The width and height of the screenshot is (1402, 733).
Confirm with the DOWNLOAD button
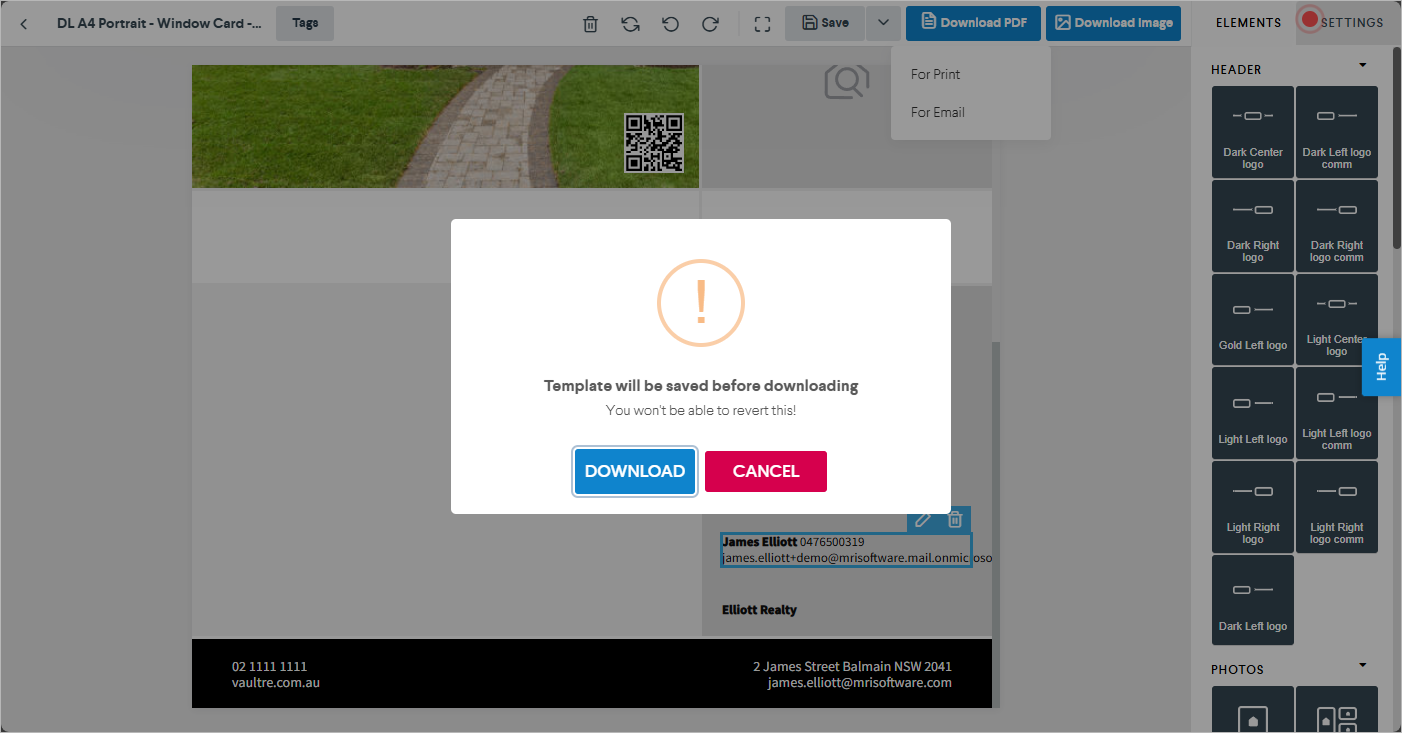coord(635,471)
